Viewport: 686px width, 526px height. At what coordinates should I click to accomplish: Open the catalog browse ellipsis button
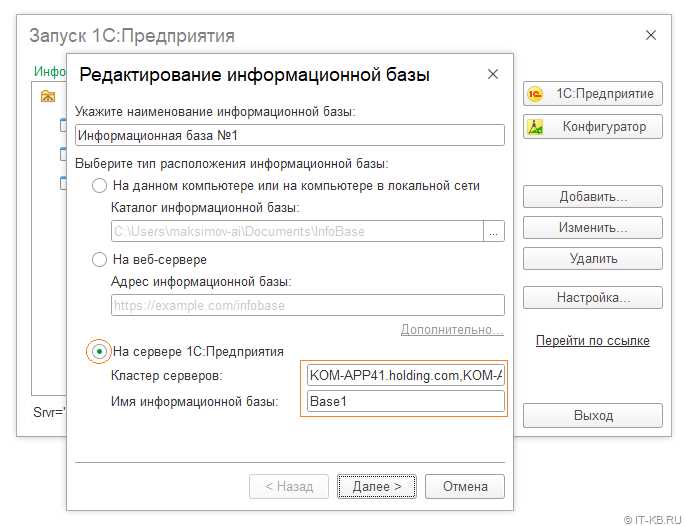(494, 231)
